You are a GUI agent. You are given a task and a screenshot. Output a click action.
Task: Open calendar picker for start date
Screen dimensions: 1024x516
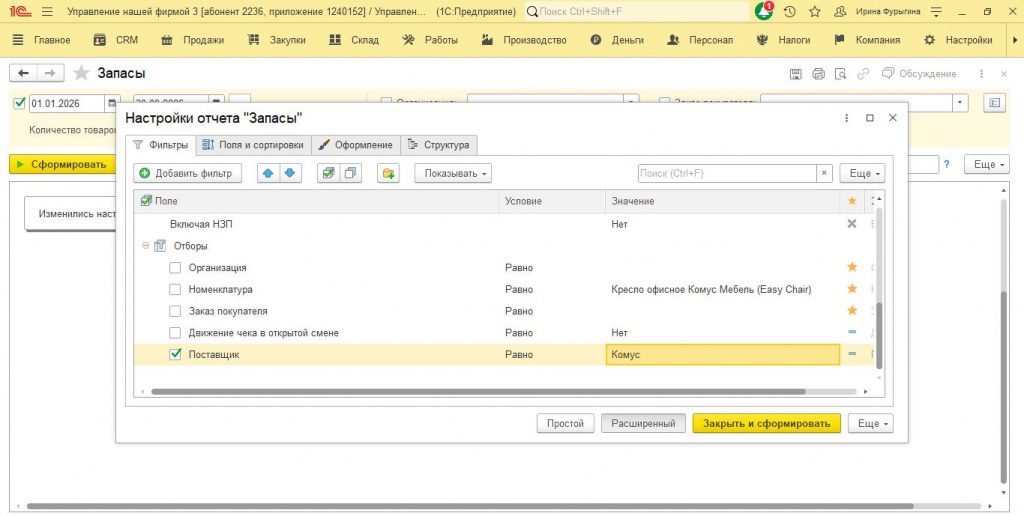[112, 103]
